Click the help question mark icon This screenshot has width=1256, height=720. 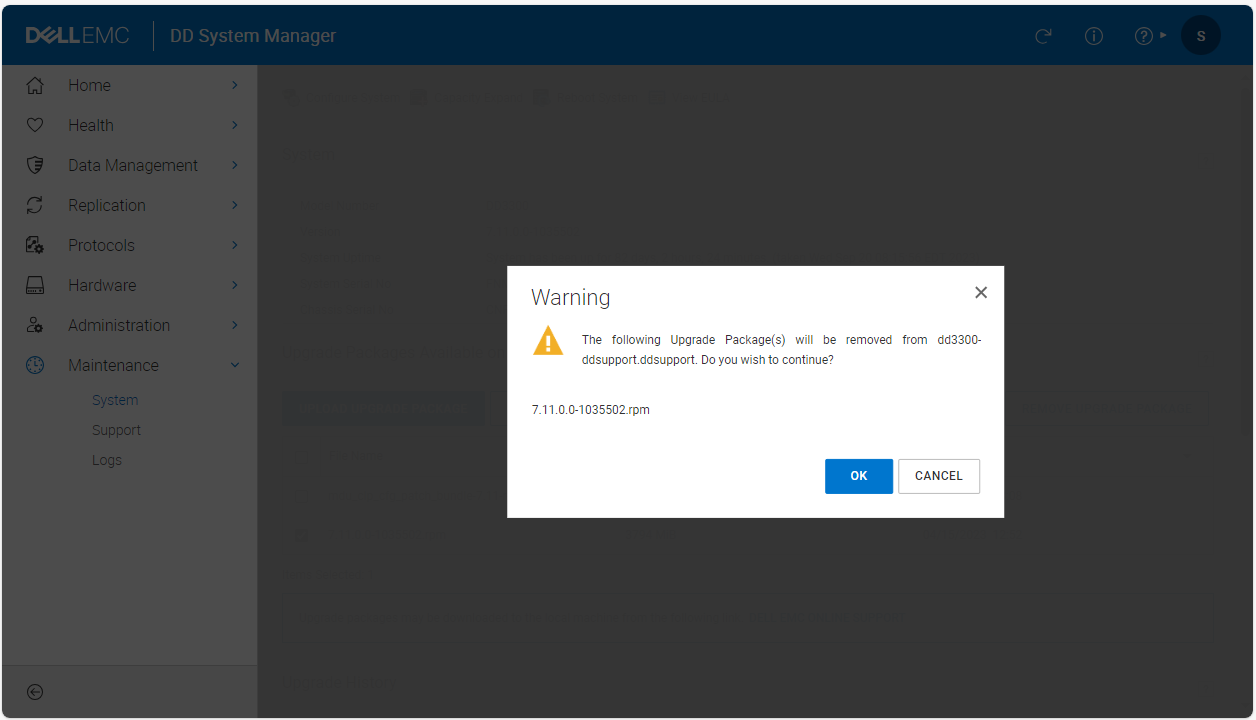coord(1142,36)
